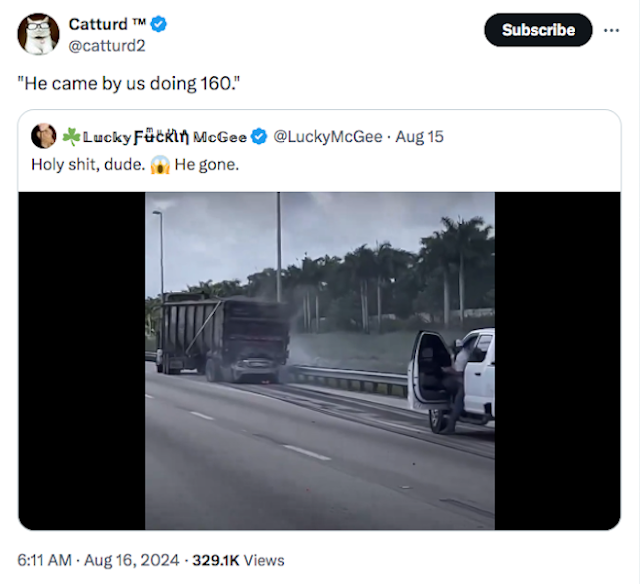Open Catturd's profile avatar
The image size is (640, 584).
[38, 34]
